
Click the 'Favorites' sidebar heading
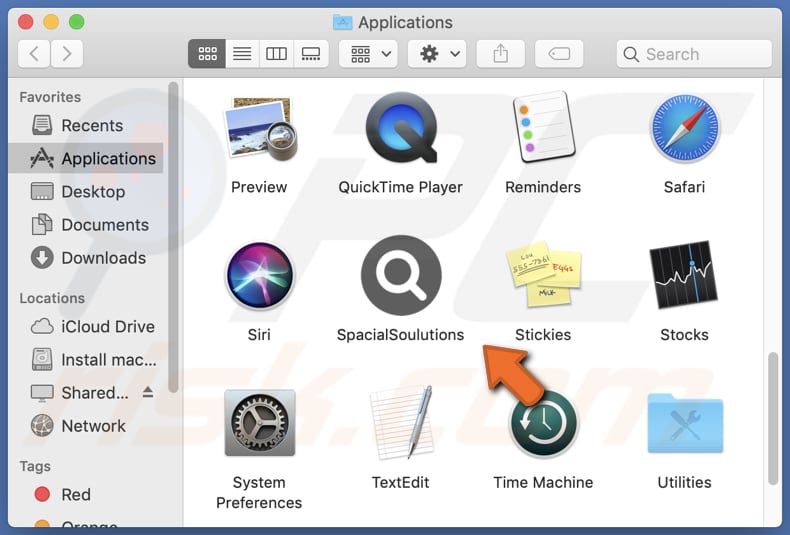point(50,97)
